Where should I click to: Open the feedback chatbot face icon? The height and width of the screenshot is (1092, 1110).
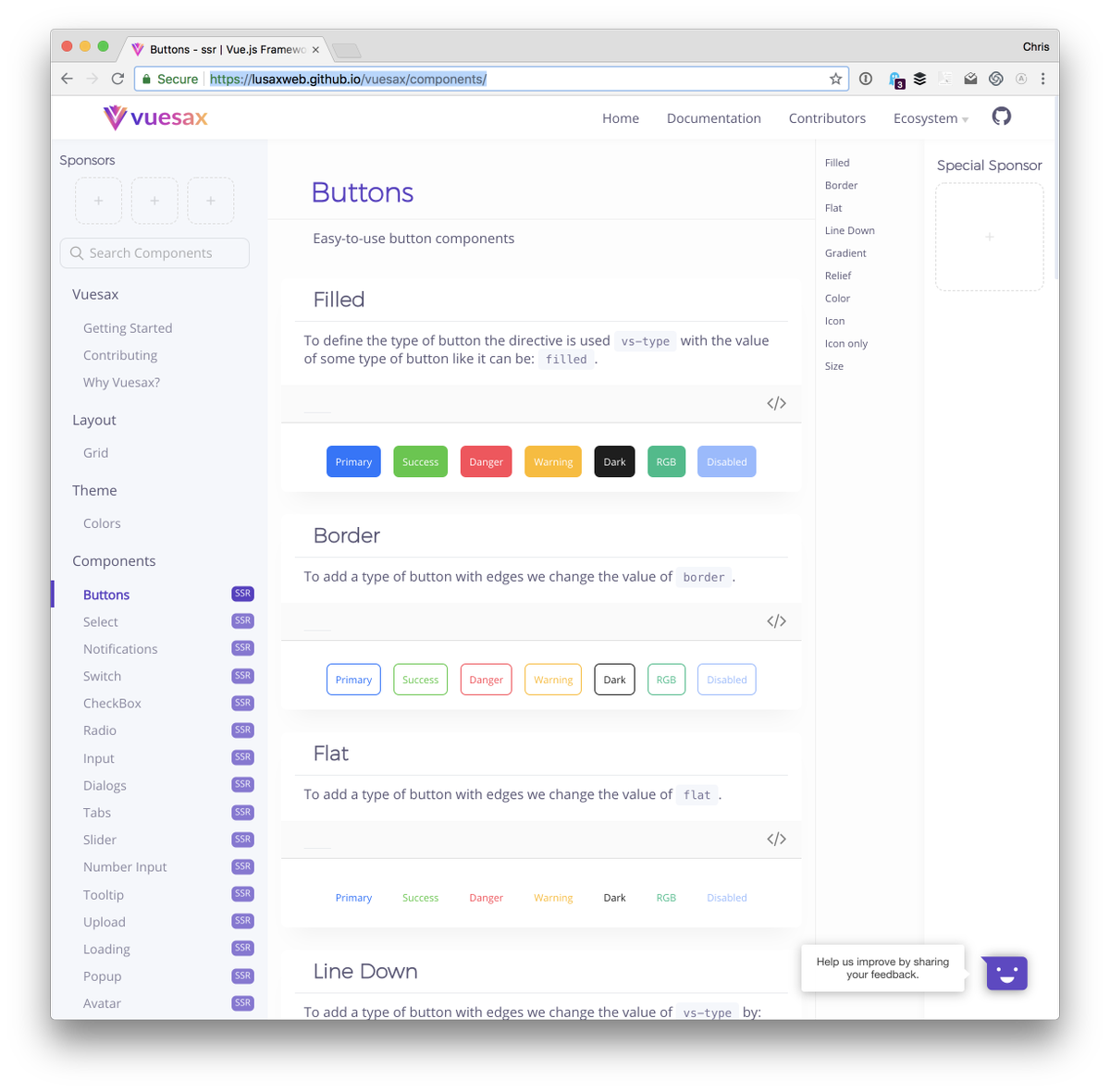[x=1006, y=973]
